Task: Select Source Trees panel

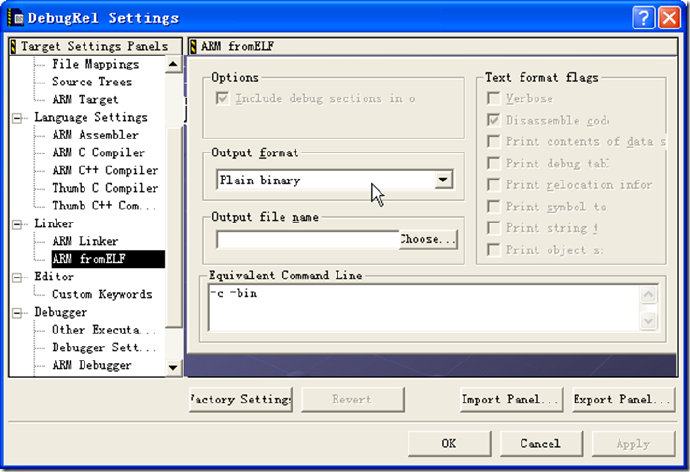Action: click(92, 82)
